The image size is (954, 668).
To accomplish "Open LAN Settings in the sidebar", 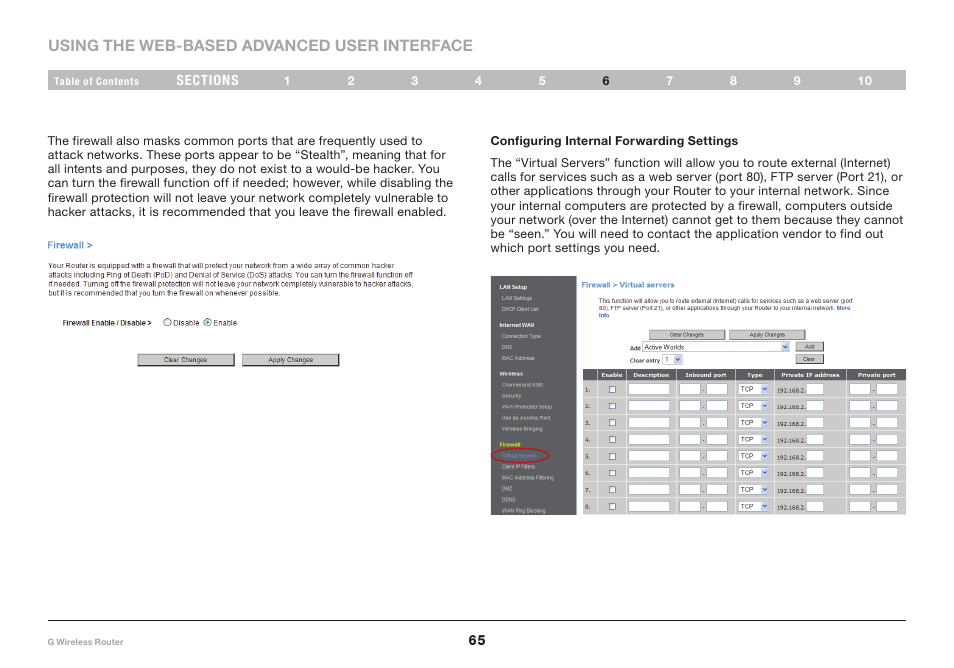I will click(x=517, y=298).
